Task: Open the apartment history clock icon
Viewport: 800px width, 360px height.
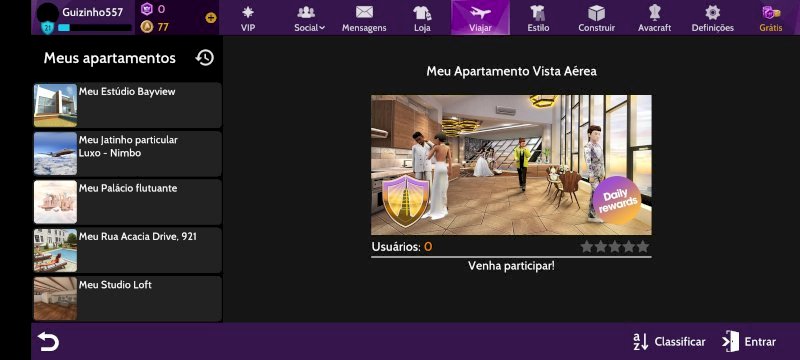Action: (205, 58)
